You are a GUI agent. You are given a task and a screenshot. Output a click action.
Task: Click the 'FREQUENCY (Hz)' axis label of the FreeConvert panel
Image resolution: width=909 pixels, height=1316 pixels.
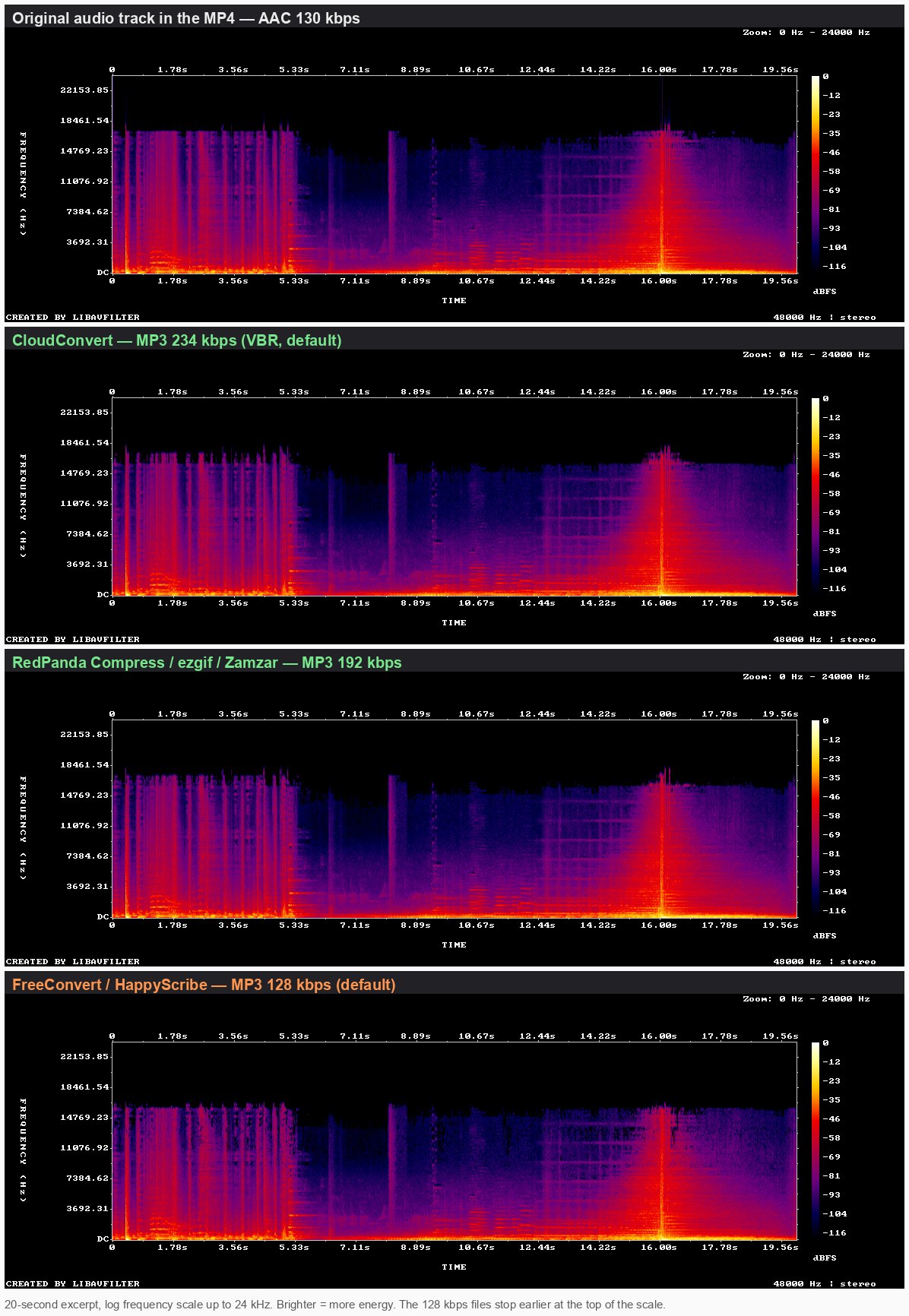pos(23,1150)
